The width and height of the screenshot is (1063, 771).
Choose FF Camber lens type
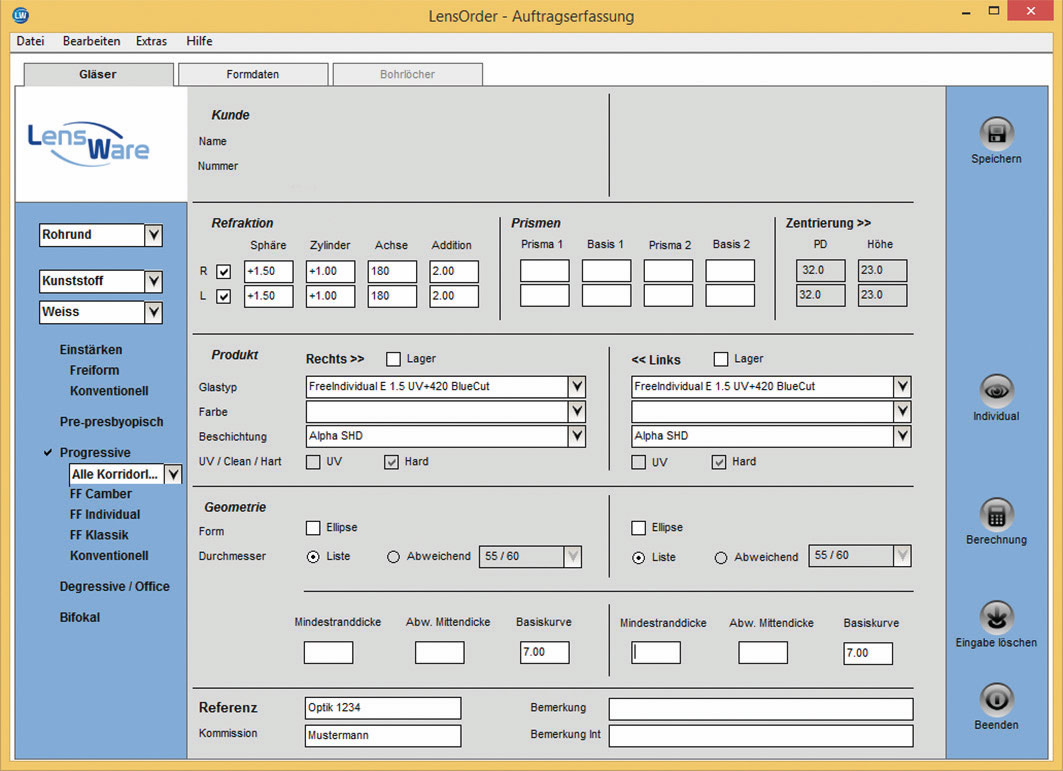click(x=100, y=494)
